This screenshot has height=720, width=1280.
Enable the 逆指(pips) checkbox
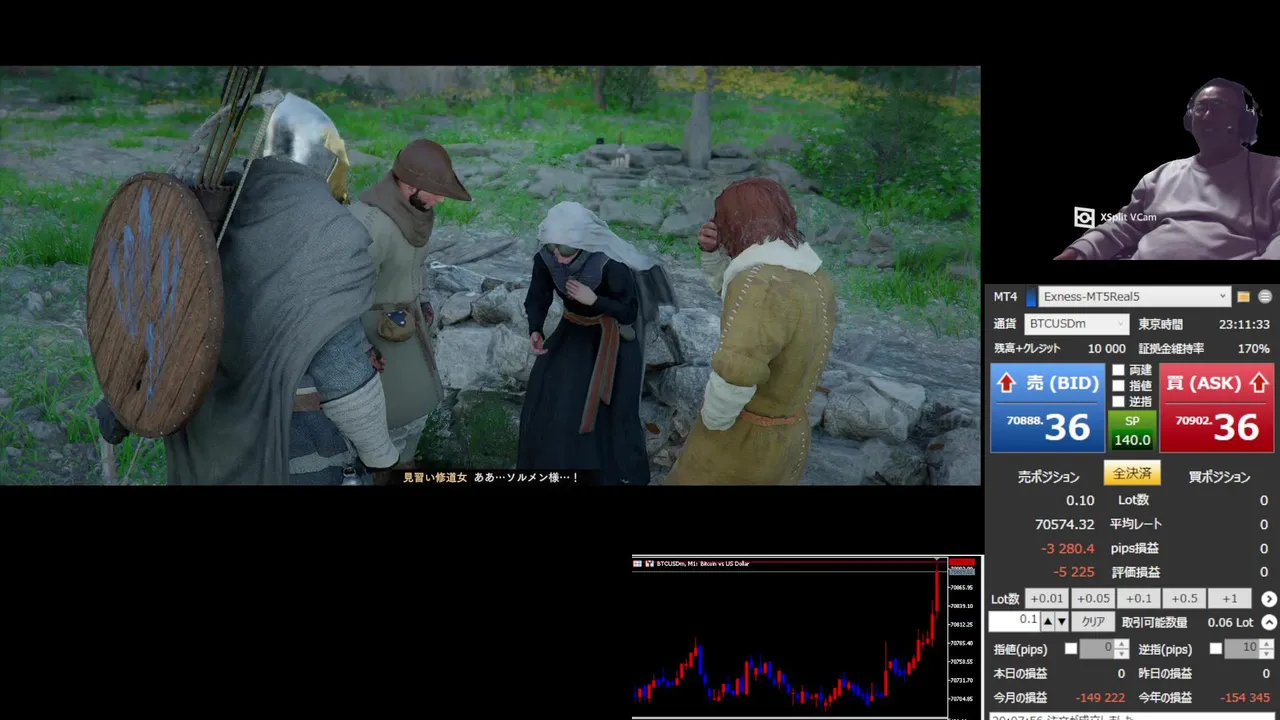coord(1215,649)
